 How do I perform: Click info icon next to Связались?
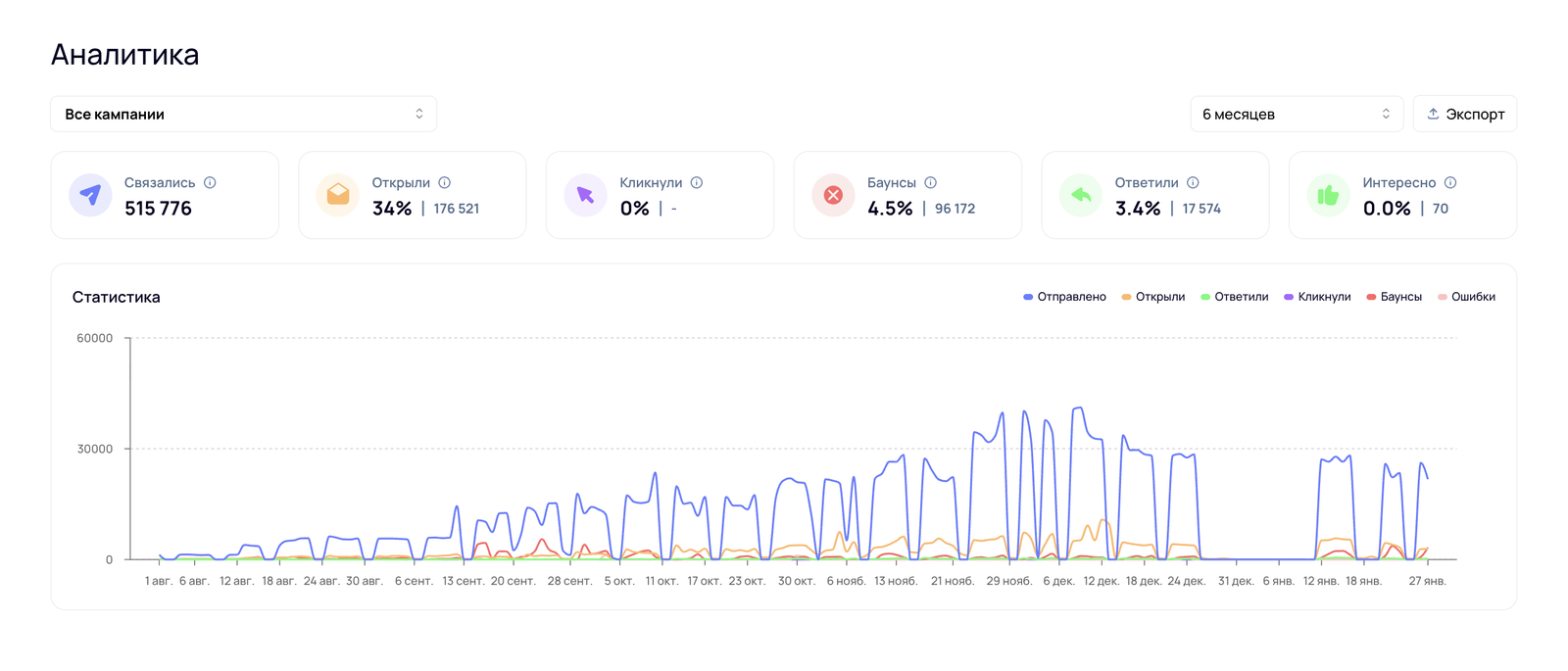click(x=210, y=182)
